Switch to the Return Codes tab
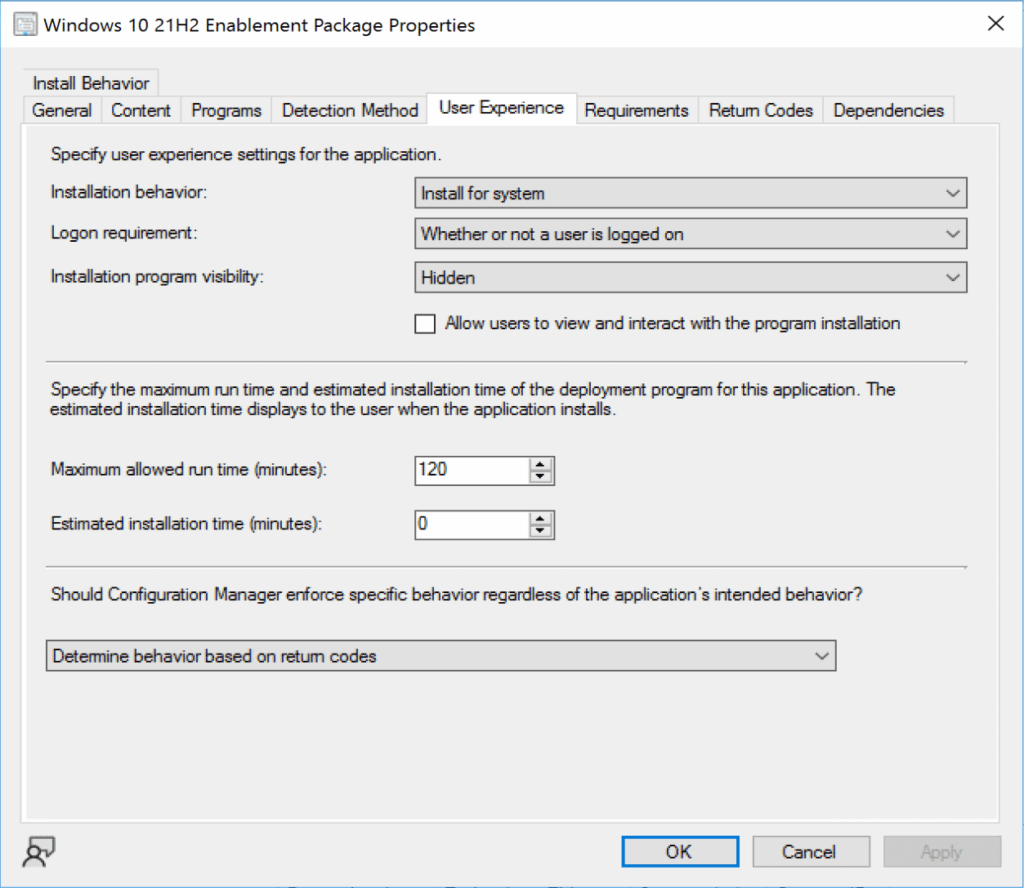This screenshot has height=888, width=1024. 760,110
